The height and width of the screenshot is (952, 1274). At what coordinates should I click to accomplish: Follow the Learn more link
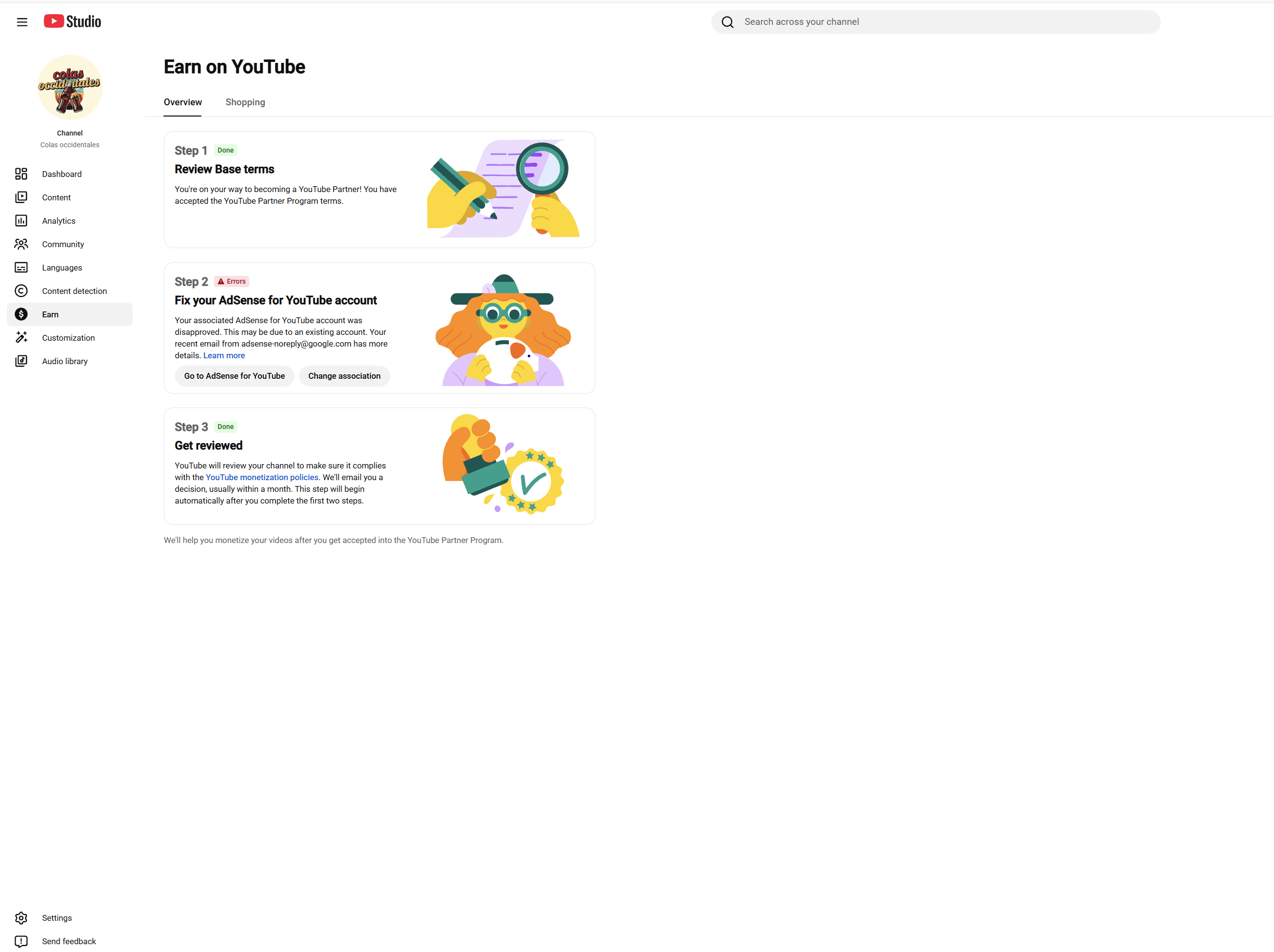click(224, 355)
